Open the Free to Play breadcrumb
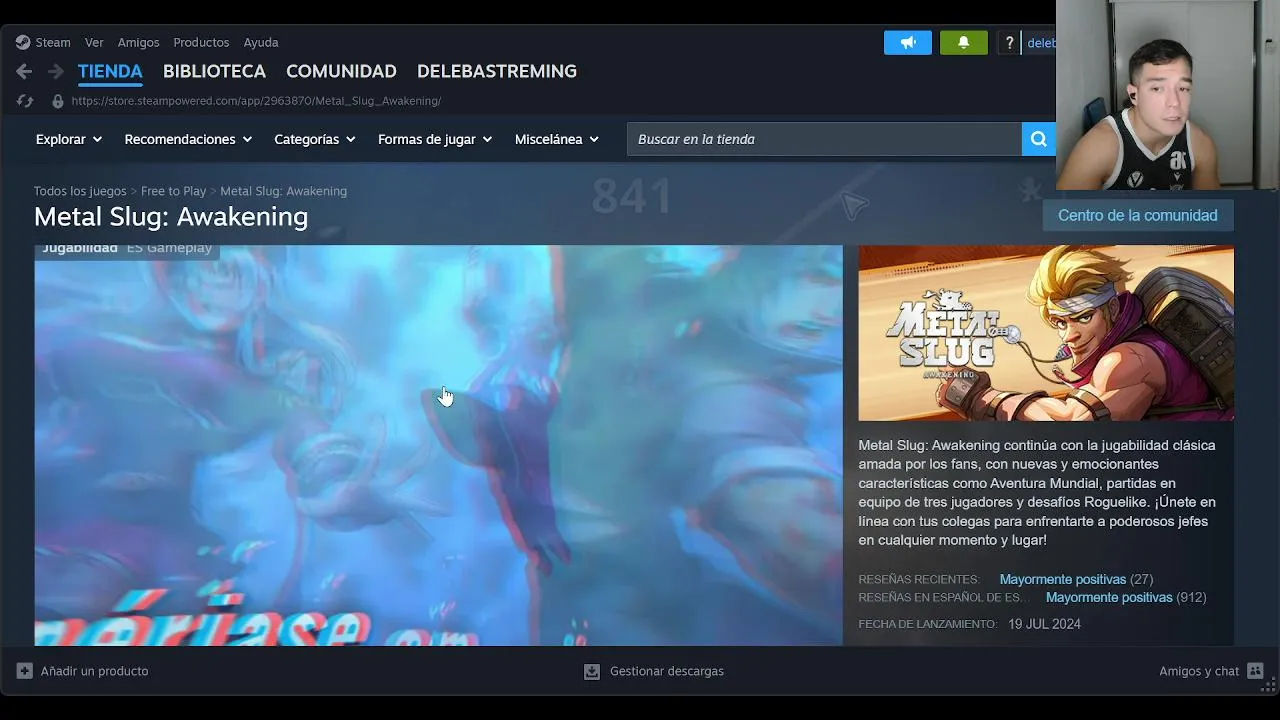 coord(173,191)
